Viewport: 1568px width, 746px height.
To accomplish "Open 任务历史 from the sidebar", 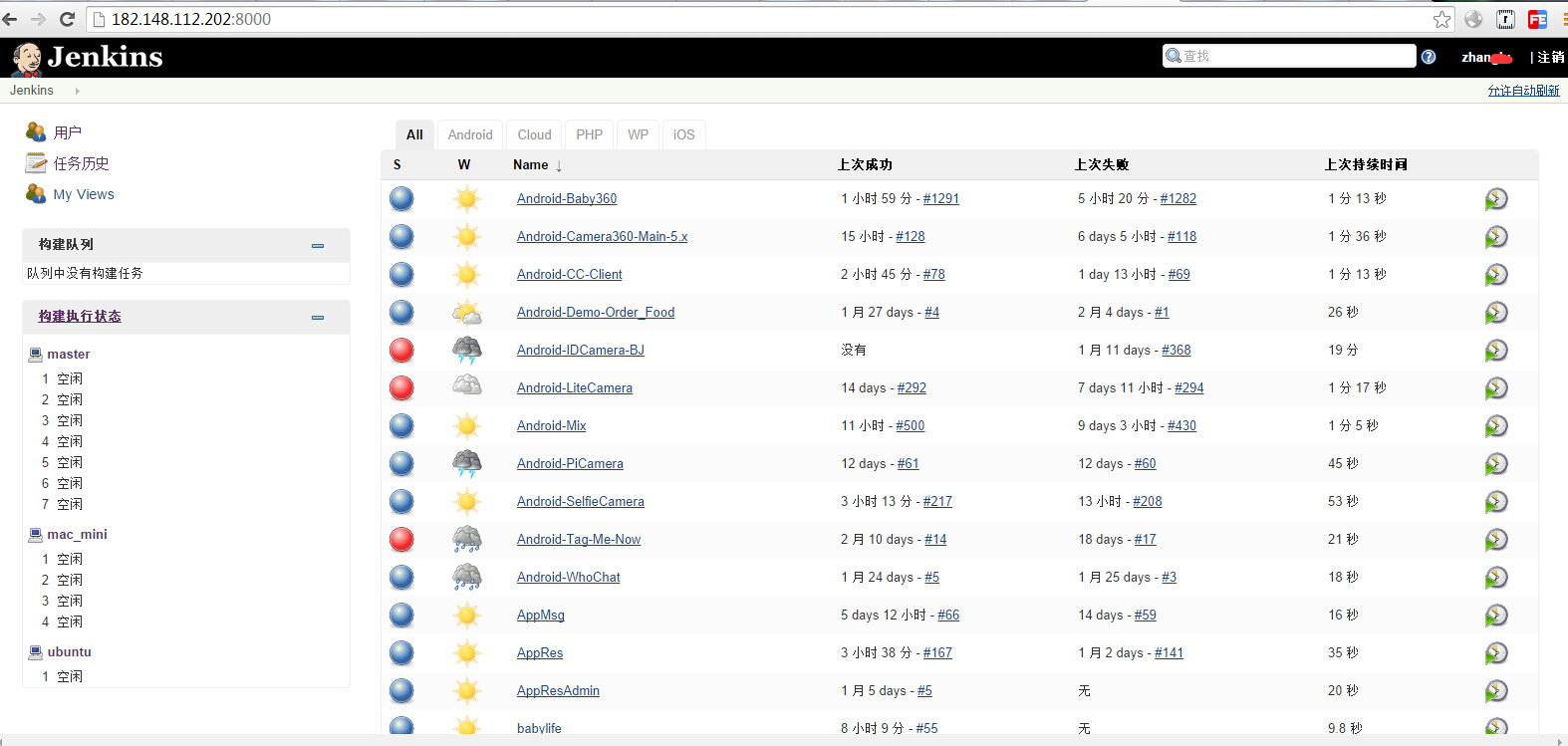I will point(82,163).
